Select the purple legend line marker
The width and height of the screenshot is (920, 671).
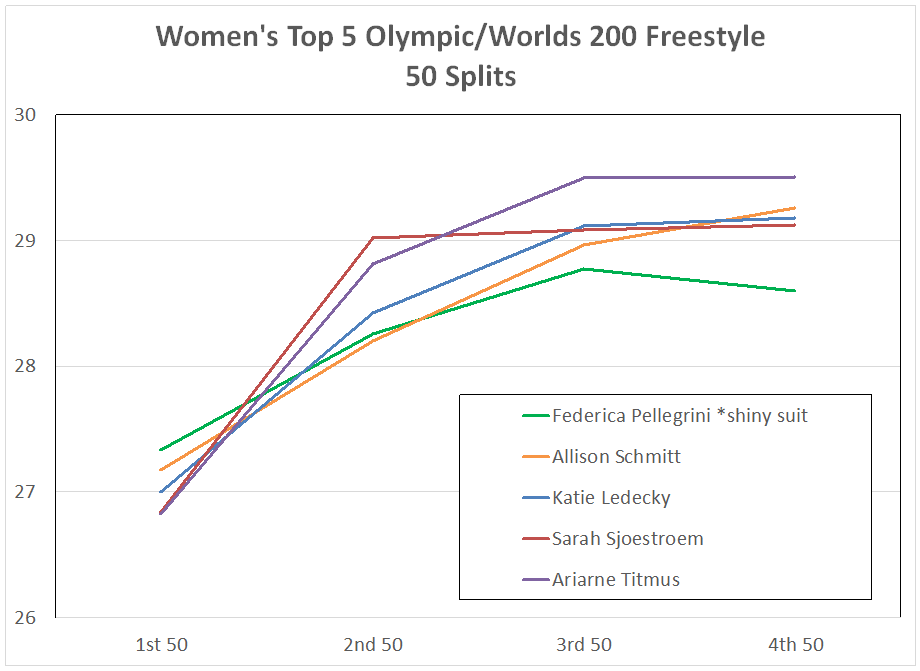click(535, 580)
